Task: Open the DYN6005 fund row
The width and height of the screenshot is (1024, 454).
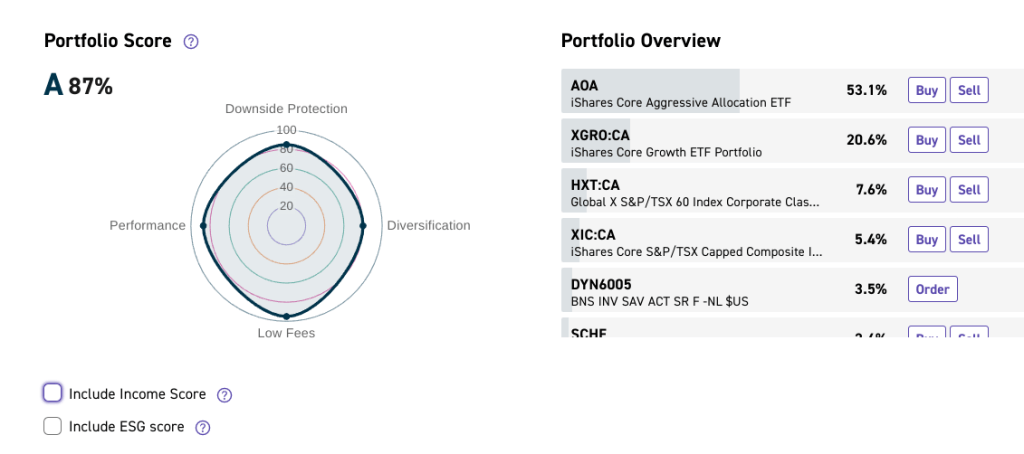Action: tap(700, 290)
